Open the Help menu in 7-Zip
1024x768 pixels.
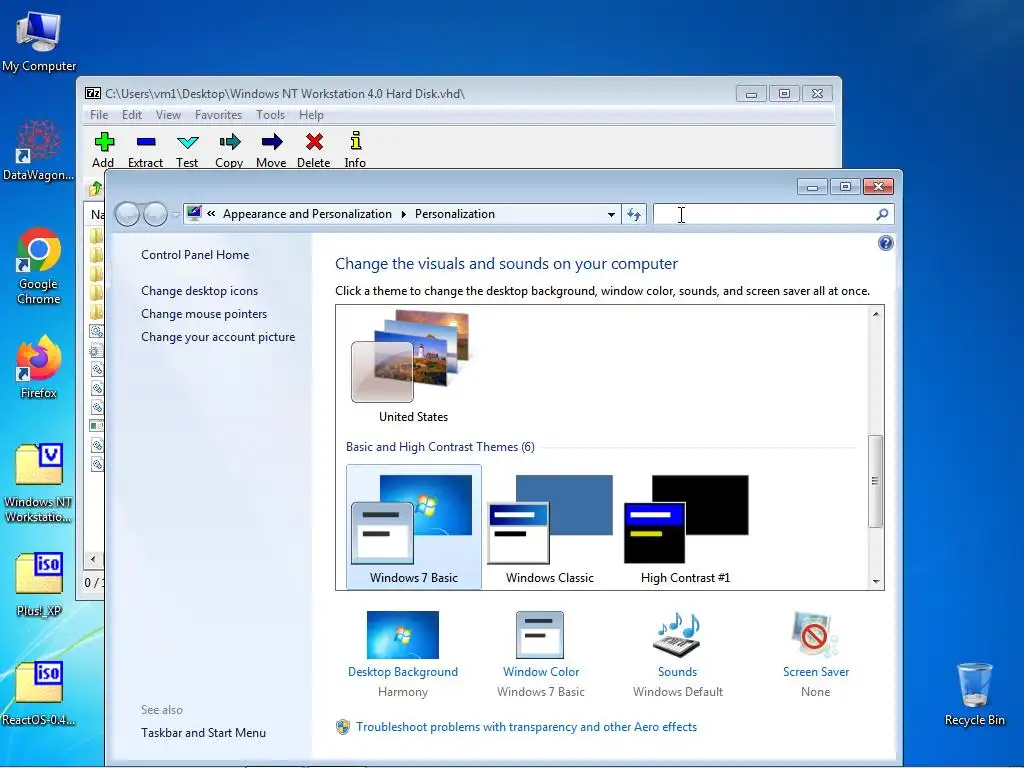tap(311, 115)
